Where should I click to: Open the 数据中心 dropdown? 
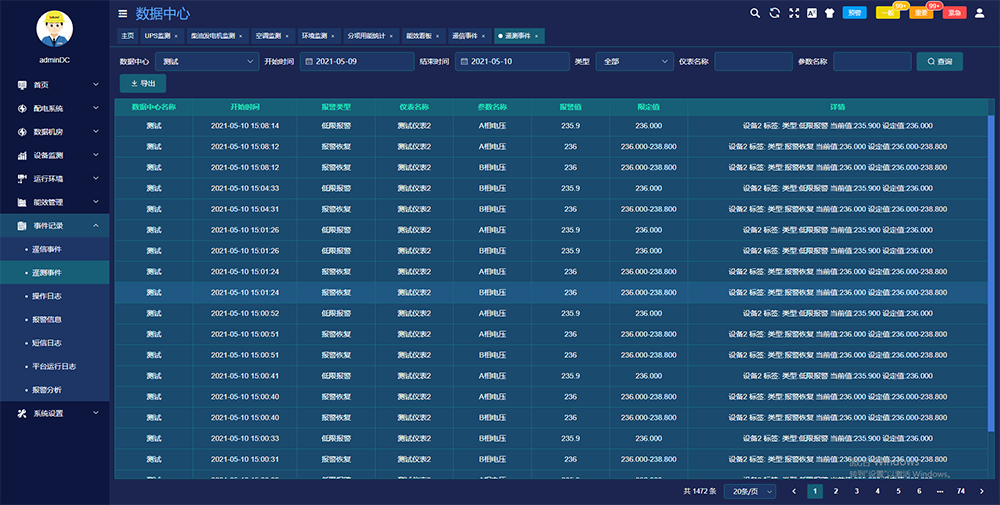point(208,61)
